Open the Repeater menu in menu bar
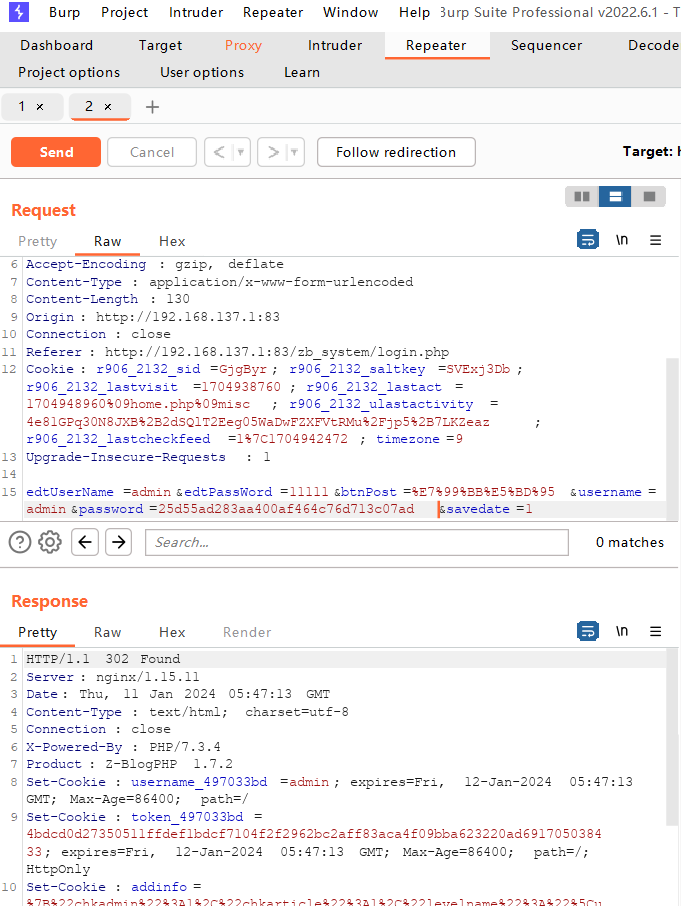This screenshot has width=681, height=906. coord(273,12)
